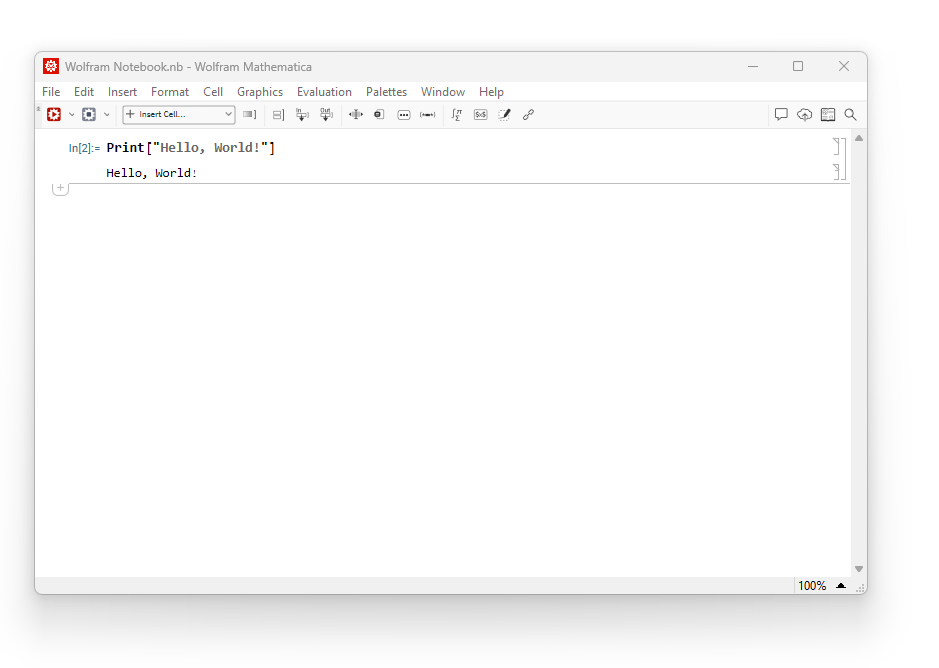Collapse the toolbar with the tiny top-left arrow

point(38,108)
